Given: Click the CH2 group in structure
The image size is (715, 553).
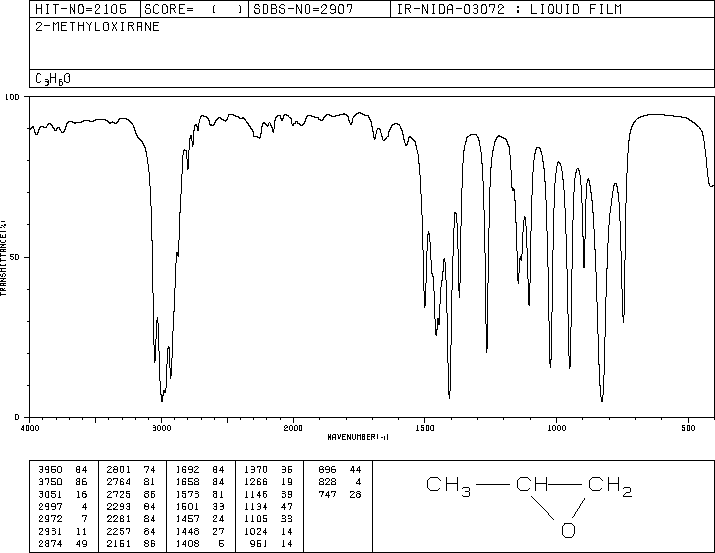Looking at the screenshot, I should coord(610,485).
